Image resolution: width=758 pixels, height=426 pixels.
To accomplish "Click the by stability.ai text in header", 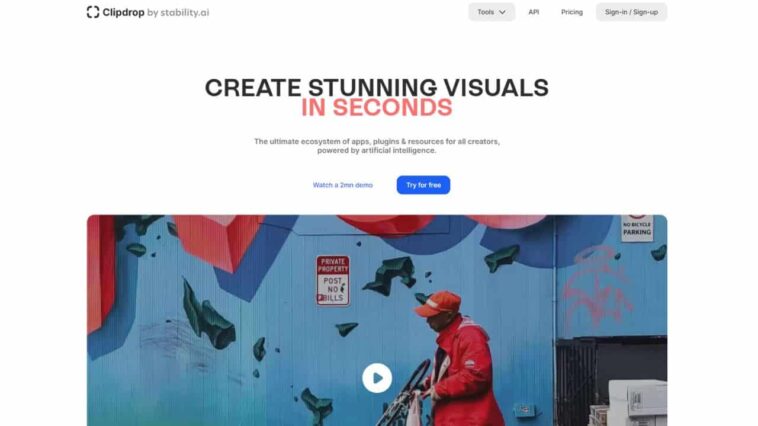I will 178,13.
